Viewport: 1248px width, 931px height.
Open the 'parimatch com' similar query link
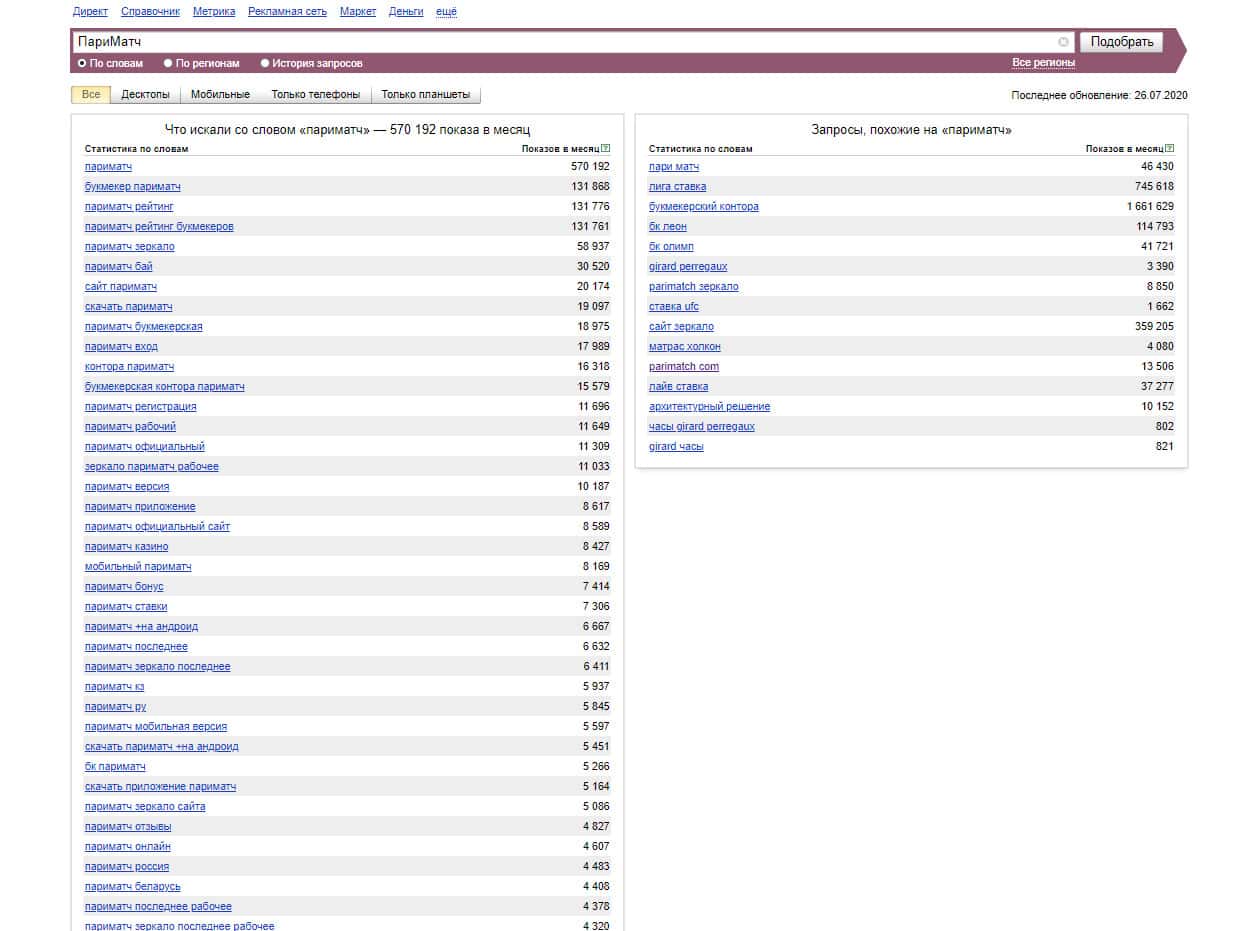(x=683, y=366)
